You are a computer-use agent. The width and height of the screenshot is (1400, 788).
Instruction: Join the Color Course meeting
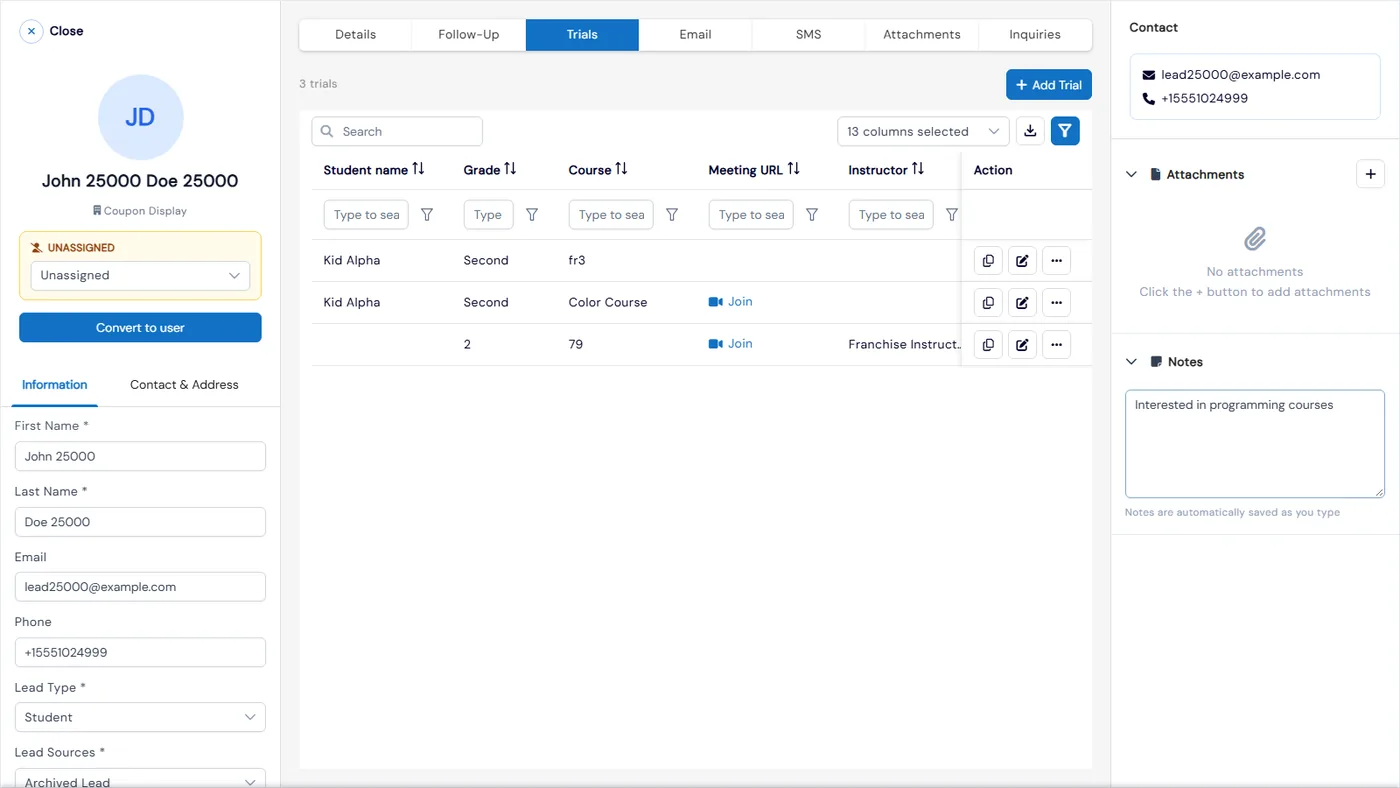tap(731, 302)
